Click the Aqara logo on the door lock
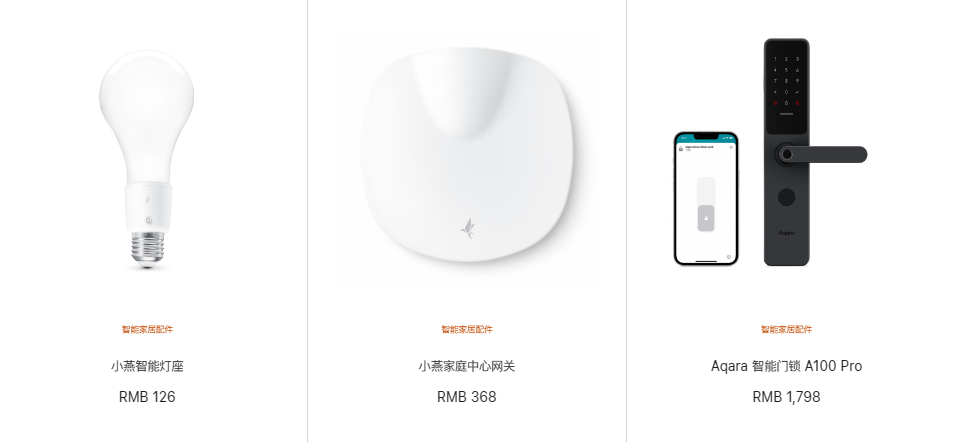The image size is (958, 442). pos(786,233)
